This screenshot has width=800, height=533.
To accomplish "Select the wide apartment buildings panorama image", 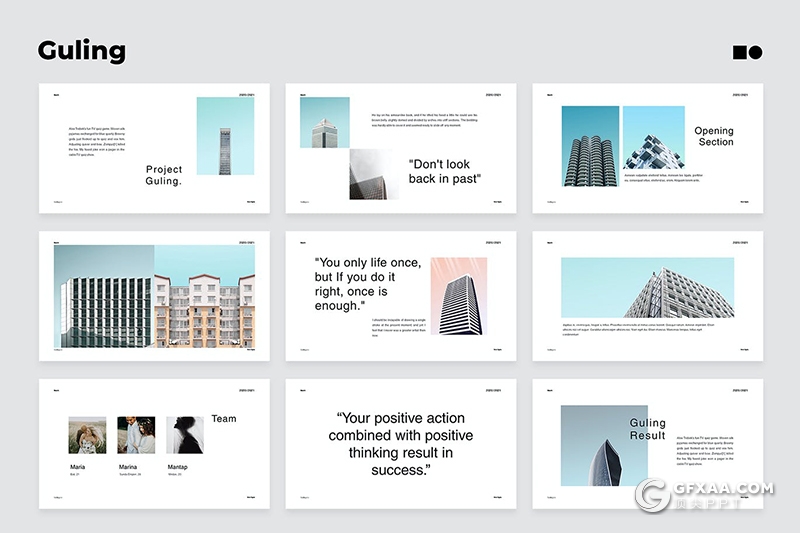I will click(154, 297).
